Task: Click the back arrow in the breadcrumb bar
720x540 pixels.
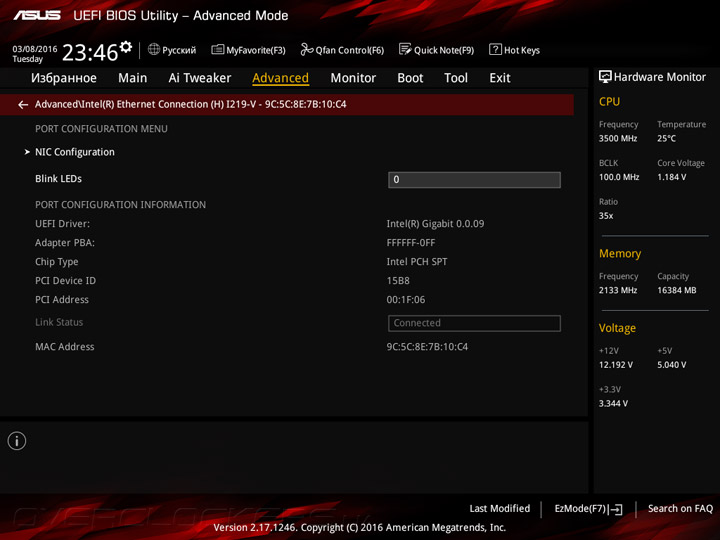Action: pyautogui.click(x=23, y=105)
